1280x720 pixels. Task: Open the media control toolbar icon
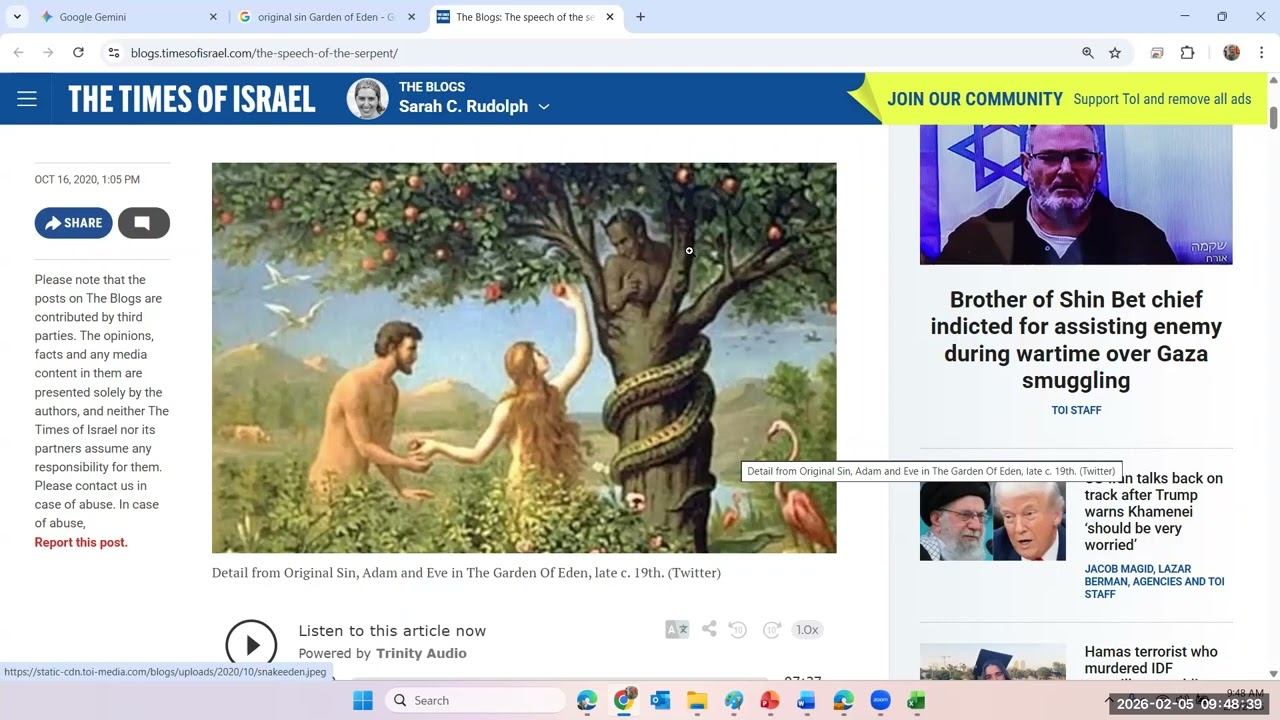coord(1158,53)
